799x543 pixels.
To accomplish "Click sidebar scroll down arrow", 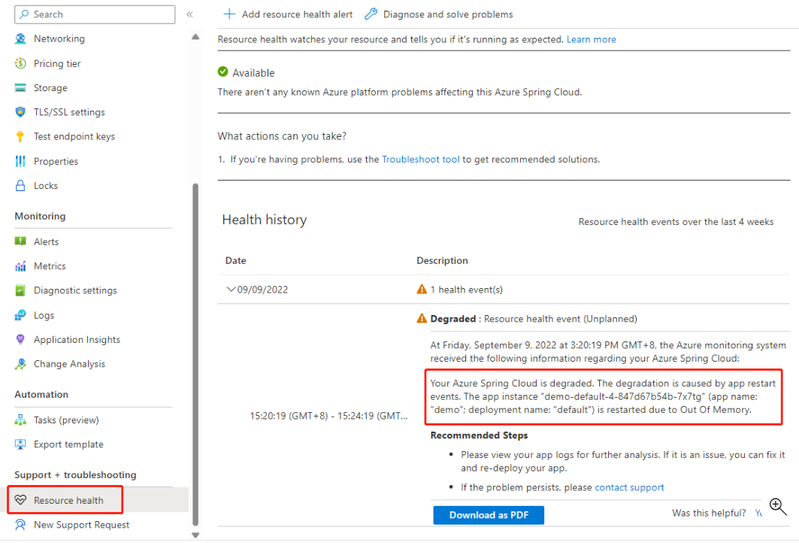I will 195,535.
